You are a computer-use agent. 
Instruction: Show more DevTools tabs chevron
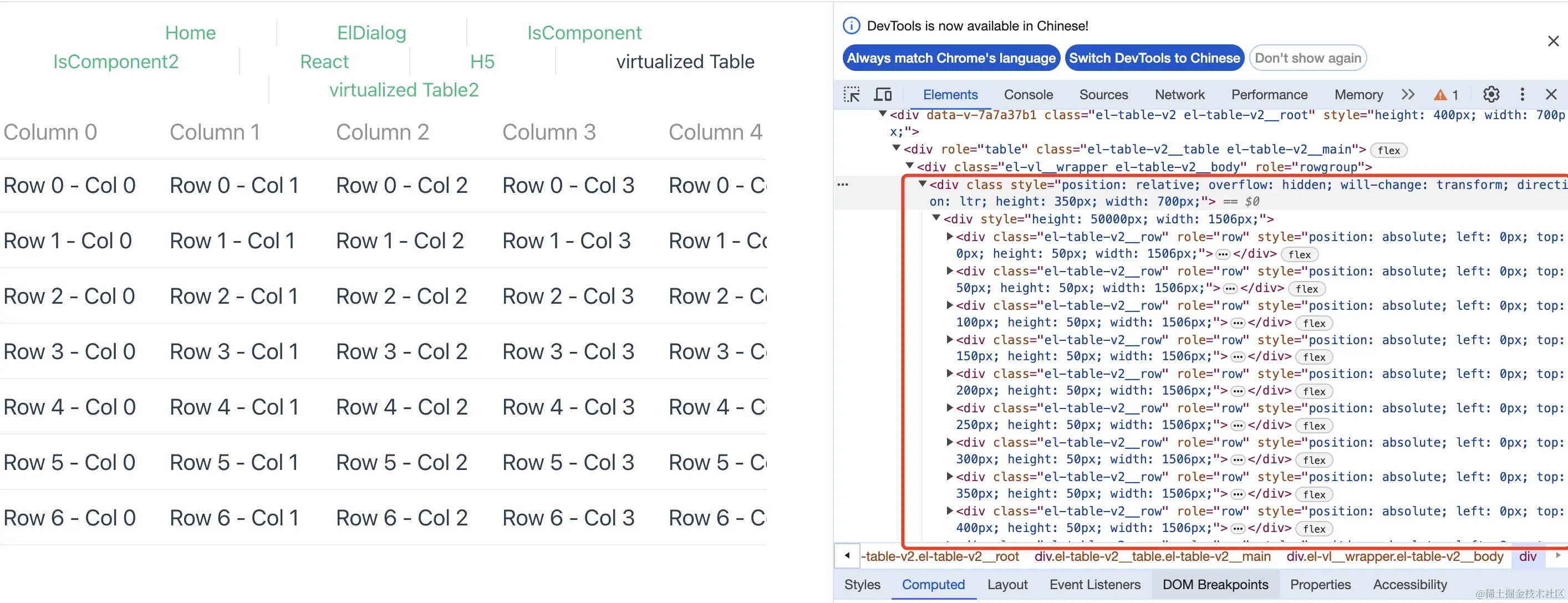point(1408,94)
